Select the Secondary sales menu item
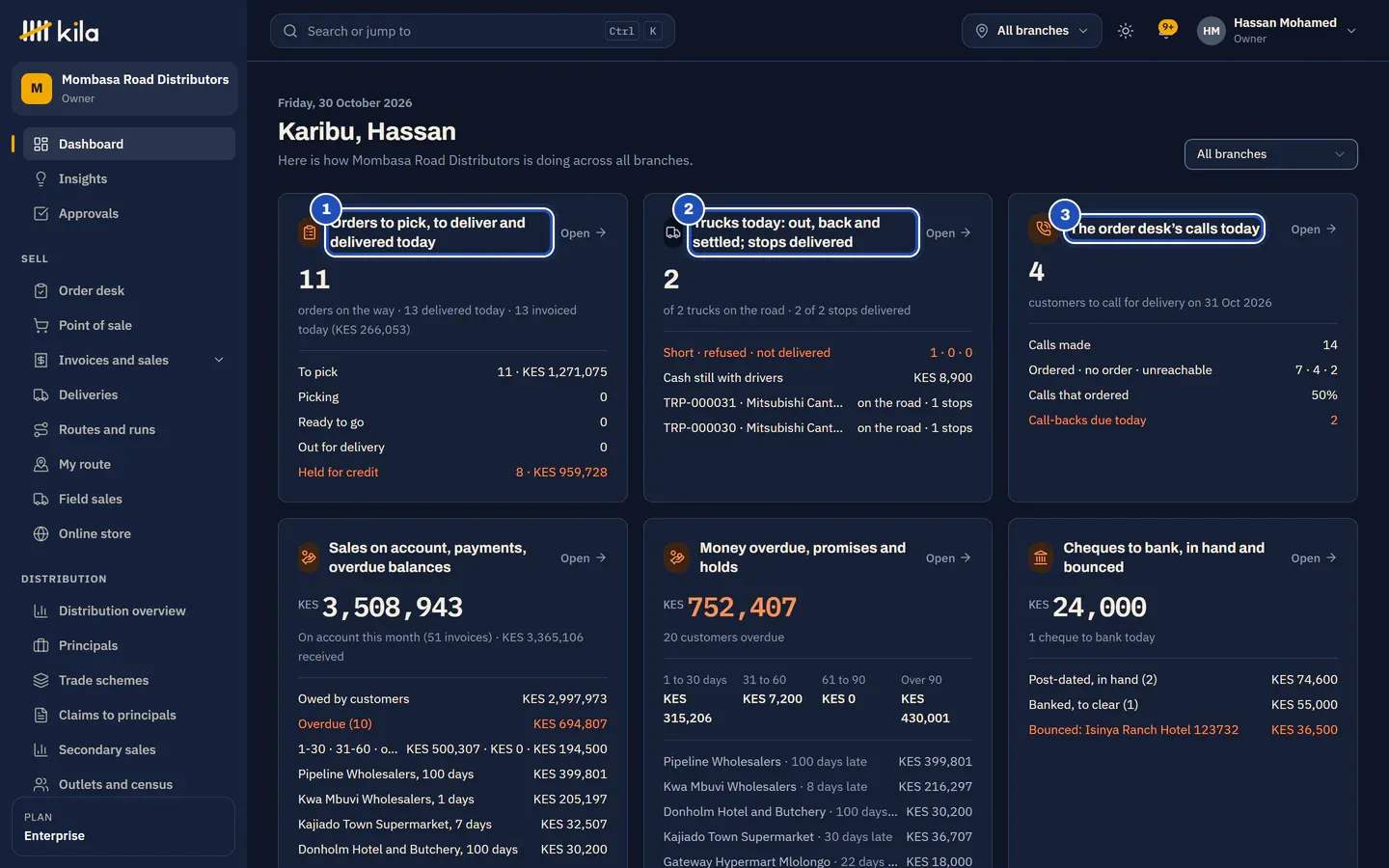1389x868 pixels. [129, 749]
